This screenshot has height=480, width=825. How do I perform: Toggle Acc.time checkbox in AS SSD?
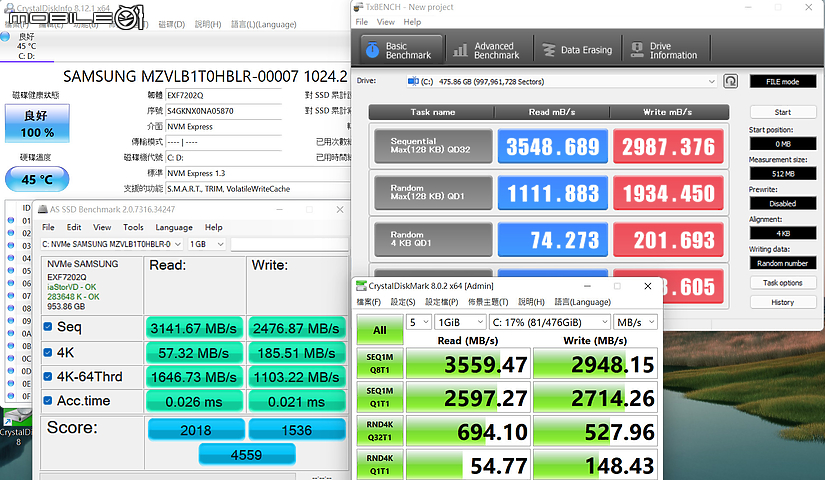[x=48, y=401]
